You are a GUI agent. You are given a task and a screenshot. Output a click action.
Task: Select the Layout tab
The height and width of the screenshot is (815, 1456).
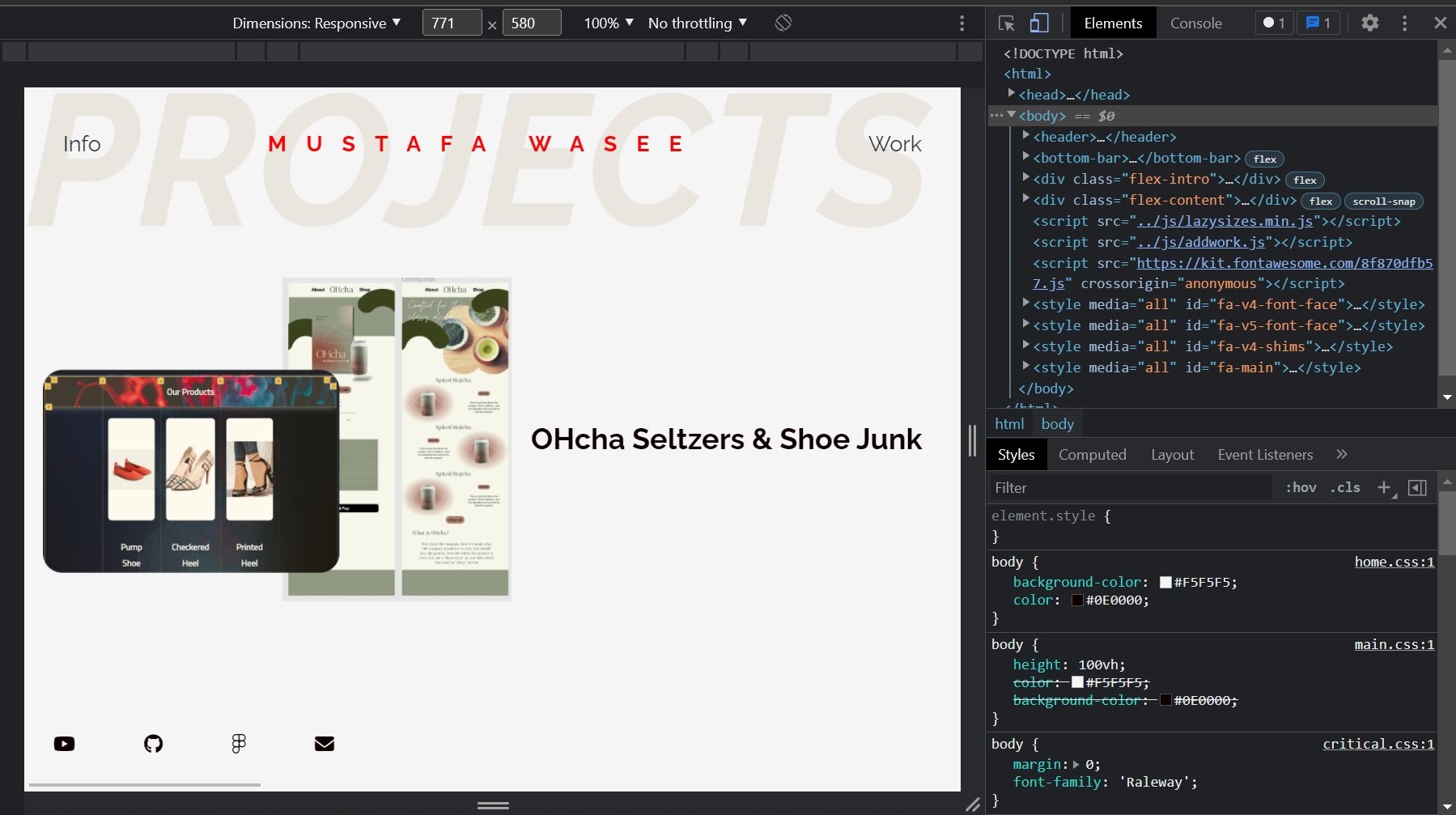pyautogui.click(x=1172, y=454)
